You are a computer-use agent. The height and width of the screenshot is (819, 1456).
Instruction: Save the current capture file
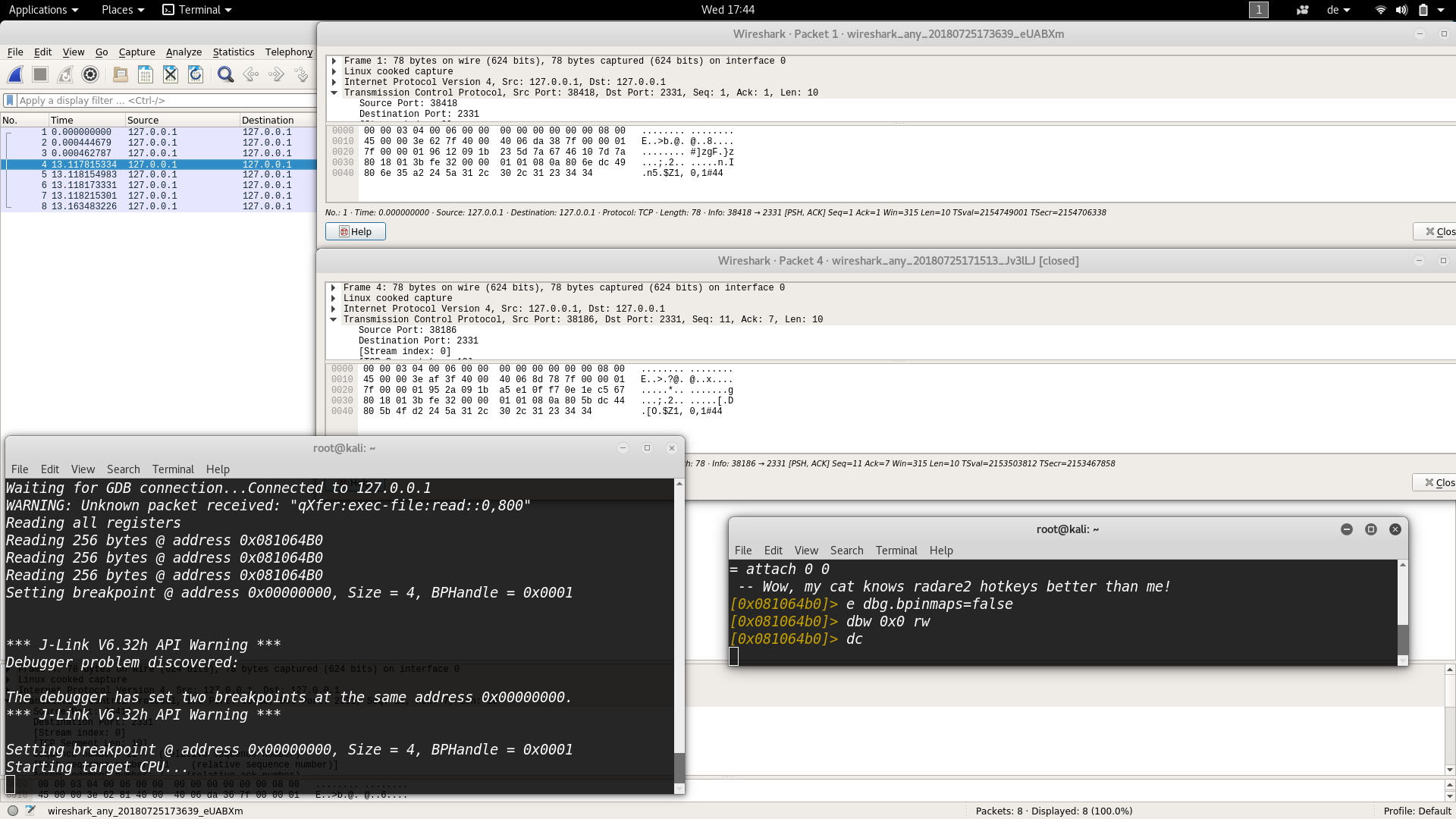click(144, 74)
